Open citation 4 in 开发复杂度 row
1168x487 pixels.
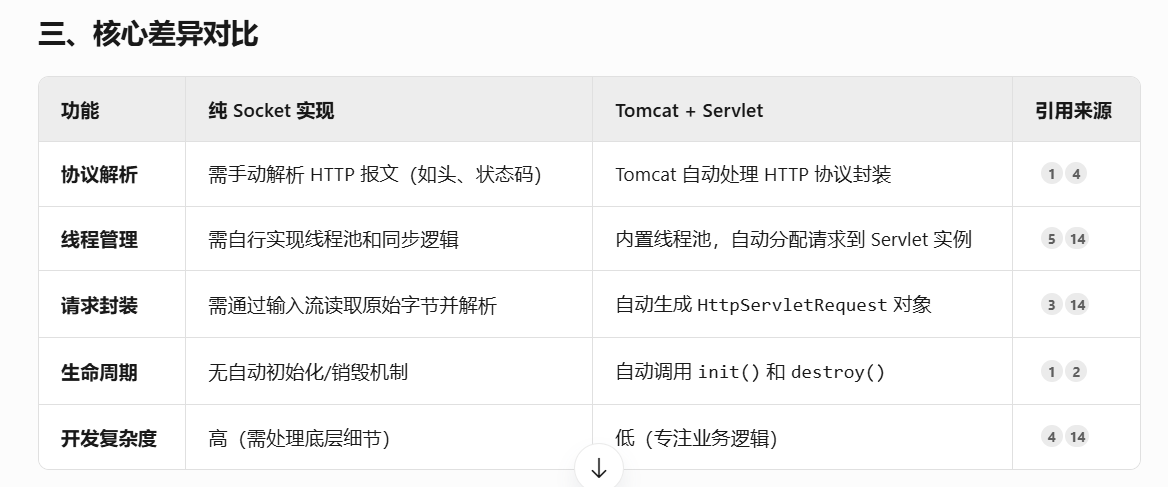click(x=1051, y=437)
